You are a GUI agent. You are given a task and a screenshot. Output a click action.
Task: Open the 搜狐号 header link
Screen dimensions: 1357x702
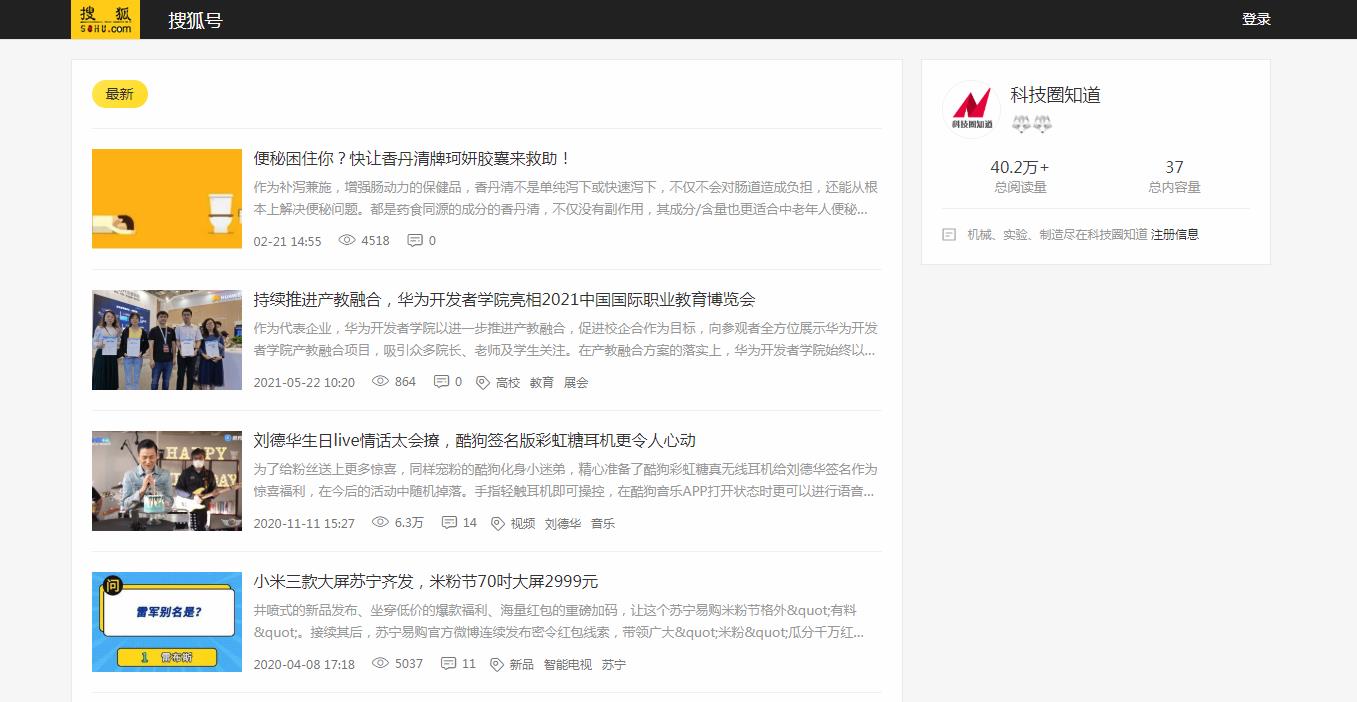tap(195, 20)
